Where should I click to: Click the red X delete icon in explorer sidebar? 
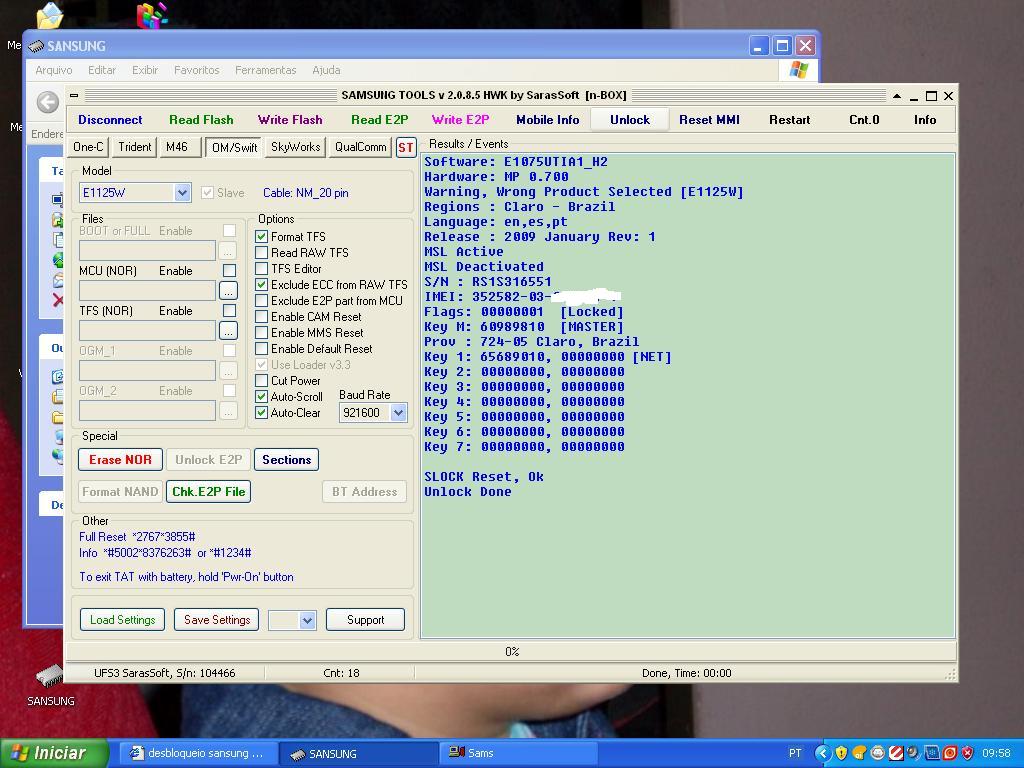pyautogui.click(x=58, y=299)
